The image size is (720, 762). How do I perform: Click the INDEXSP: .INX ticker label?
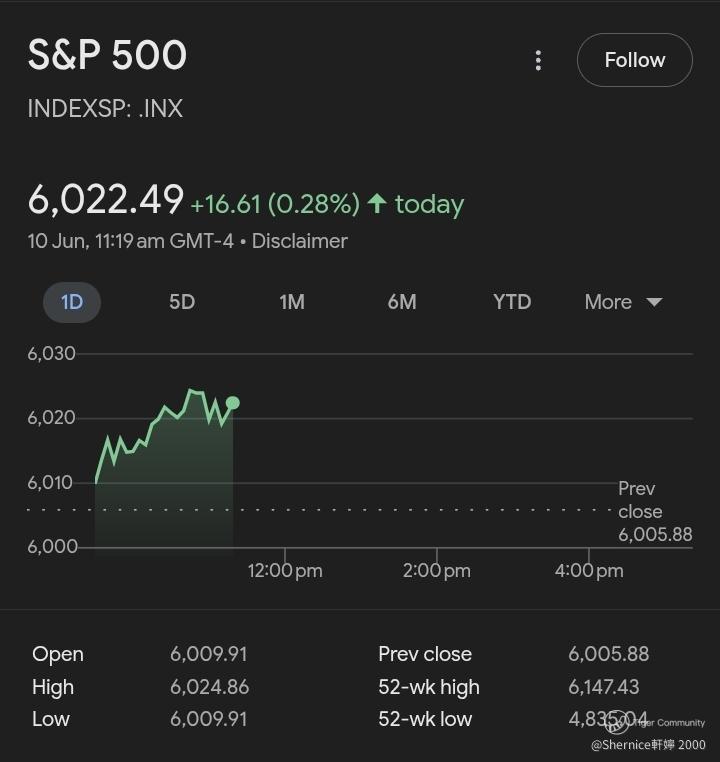(105, 108)
